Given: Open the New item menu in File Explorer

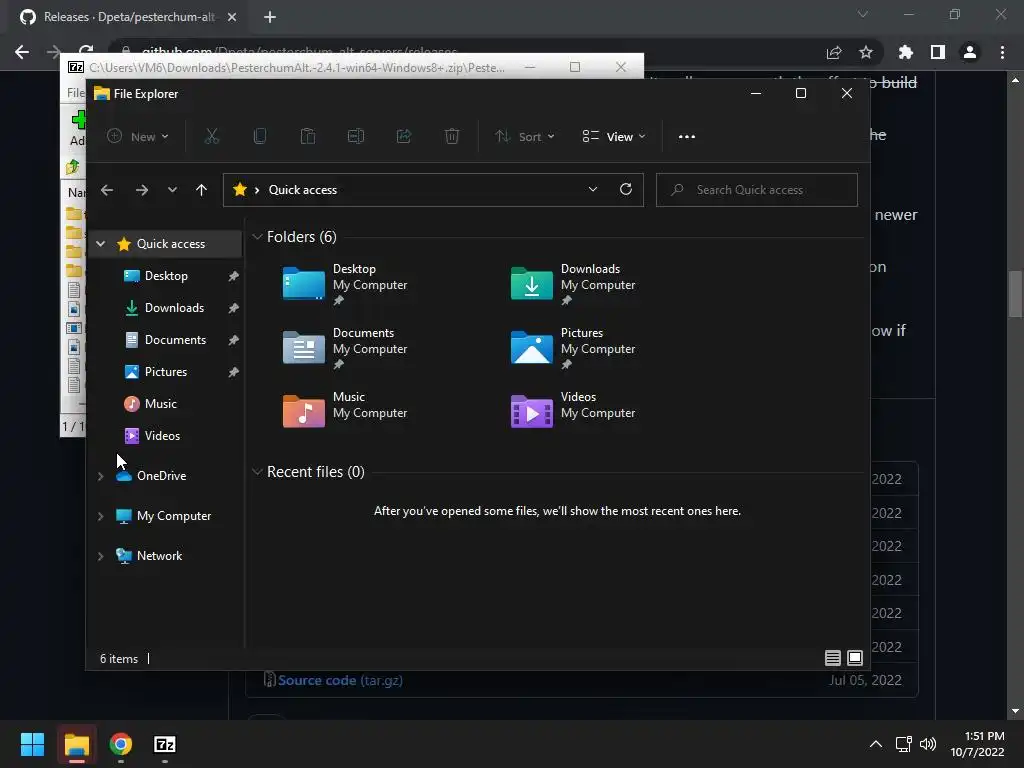Looking at the screenshot, I should pos(138,136).
